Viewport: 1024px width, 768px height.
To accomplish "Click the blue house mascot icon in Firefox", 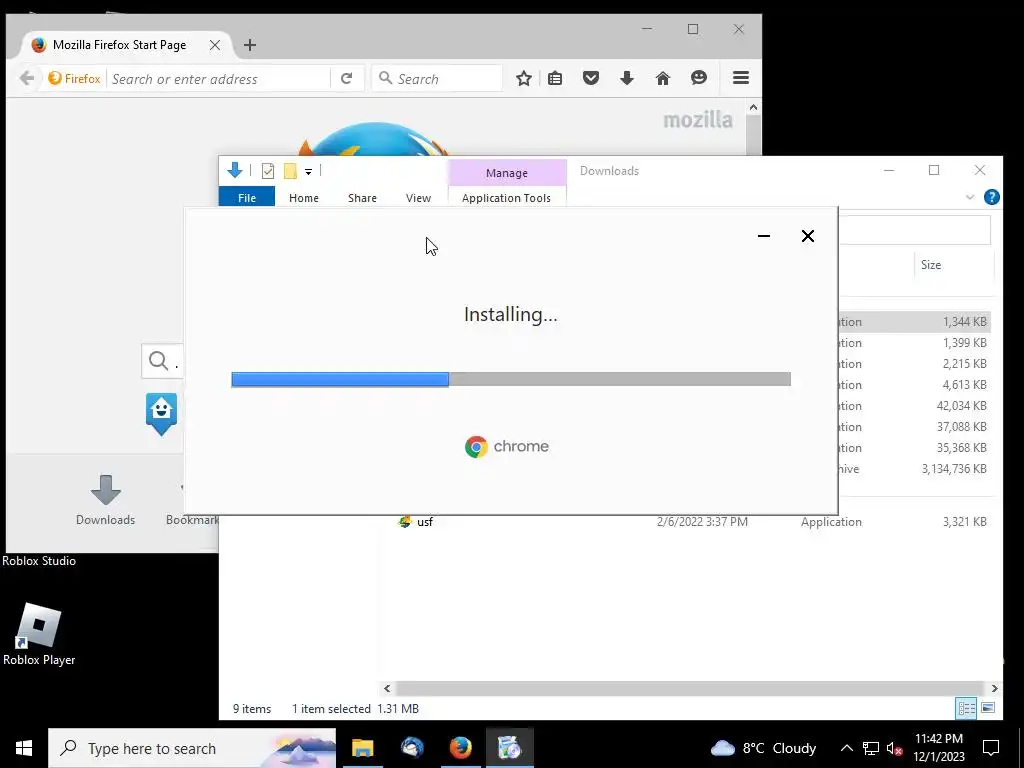I will [161, 414].
